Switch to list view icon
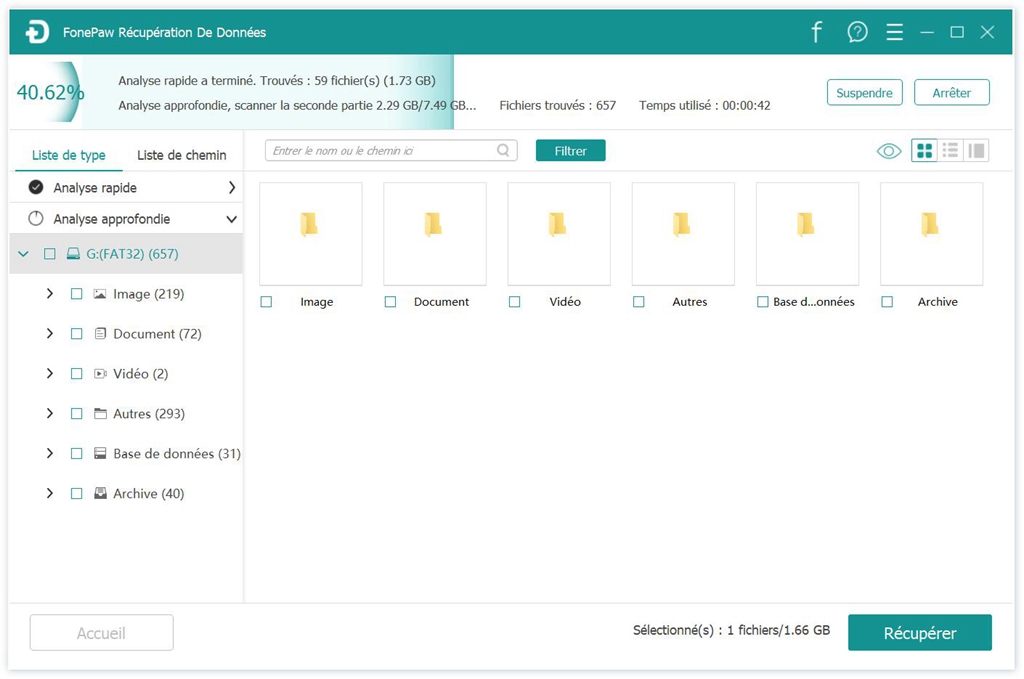The image size is (1024, 679). click(950, 151)
